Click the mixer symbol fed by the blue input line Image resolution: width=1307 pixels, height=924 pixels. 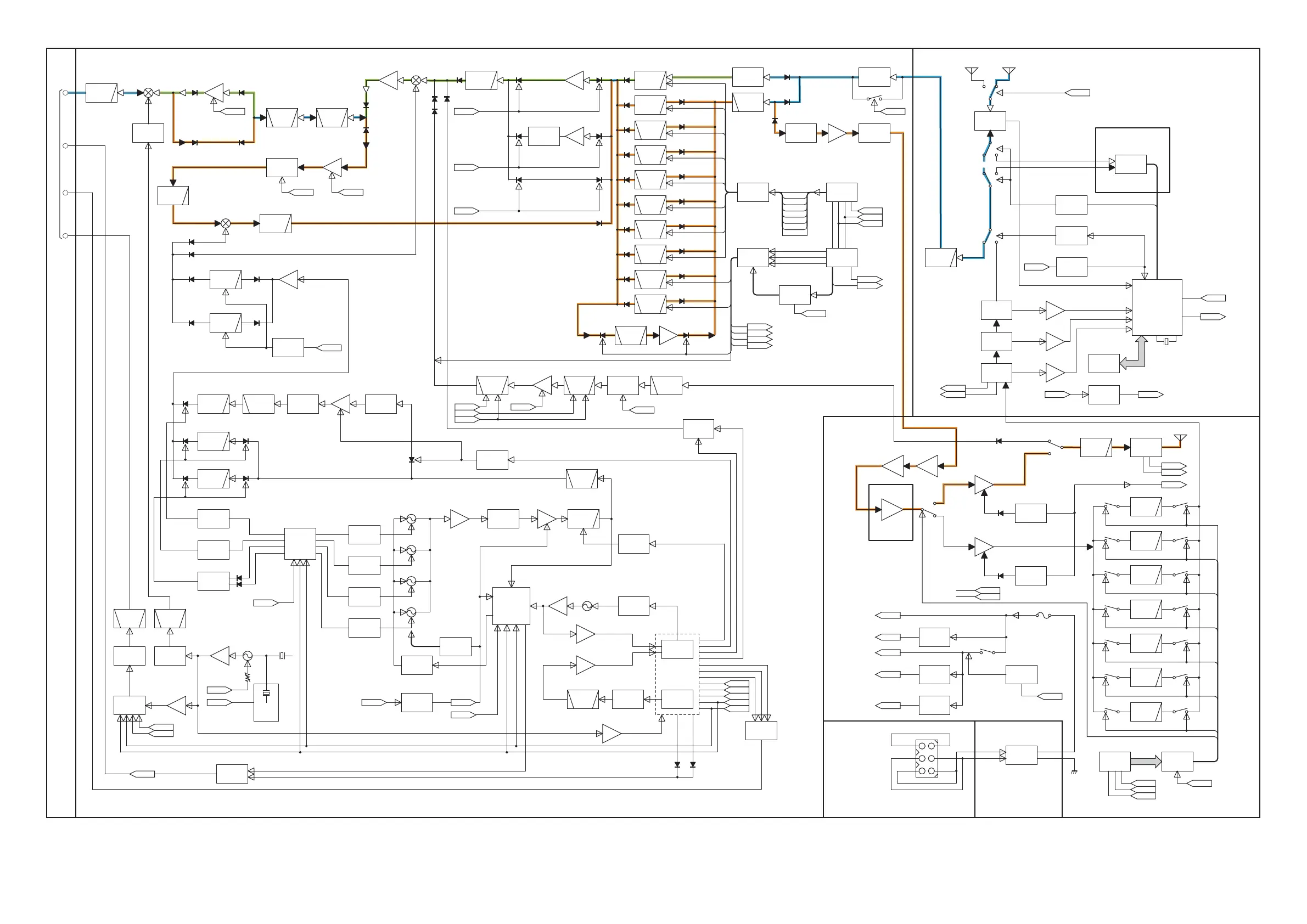148,93
